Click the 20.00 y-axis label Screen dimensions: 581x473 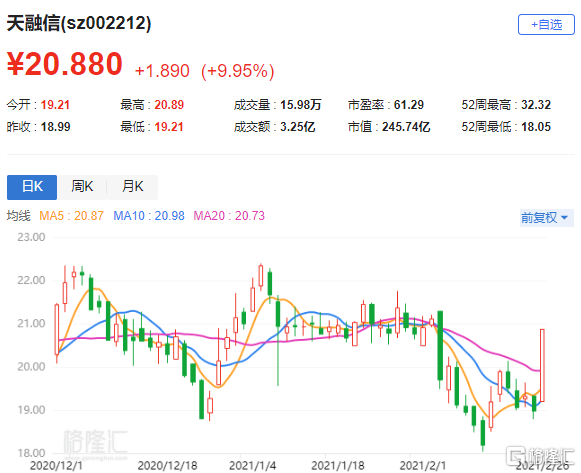(x=31, y=367)
